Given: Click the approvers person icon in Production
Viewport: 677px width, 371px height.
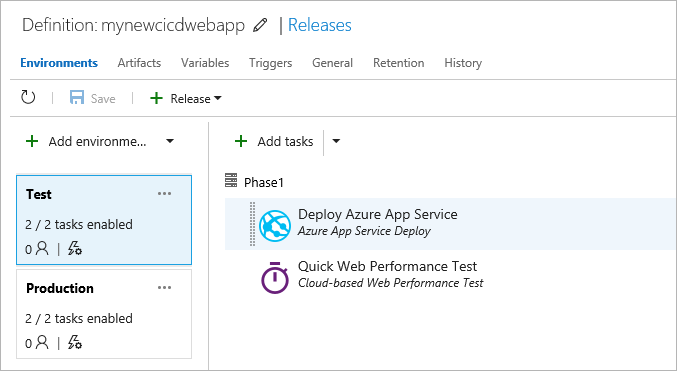Looking at the screenshot, I should click(42, 342).
